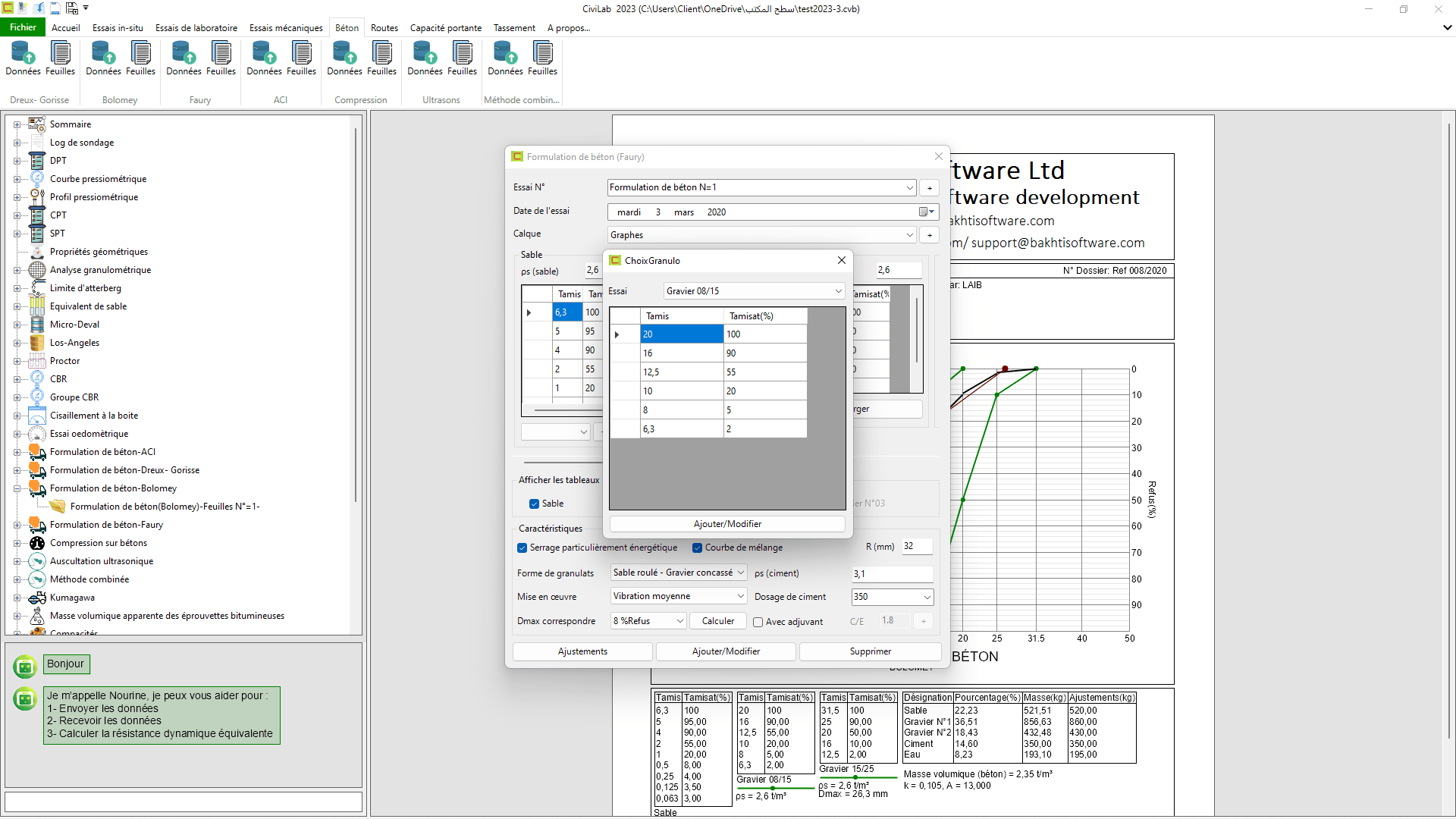Select Essai oedométrique tree icon
The image size is (1456, 819).
(37, 434)
